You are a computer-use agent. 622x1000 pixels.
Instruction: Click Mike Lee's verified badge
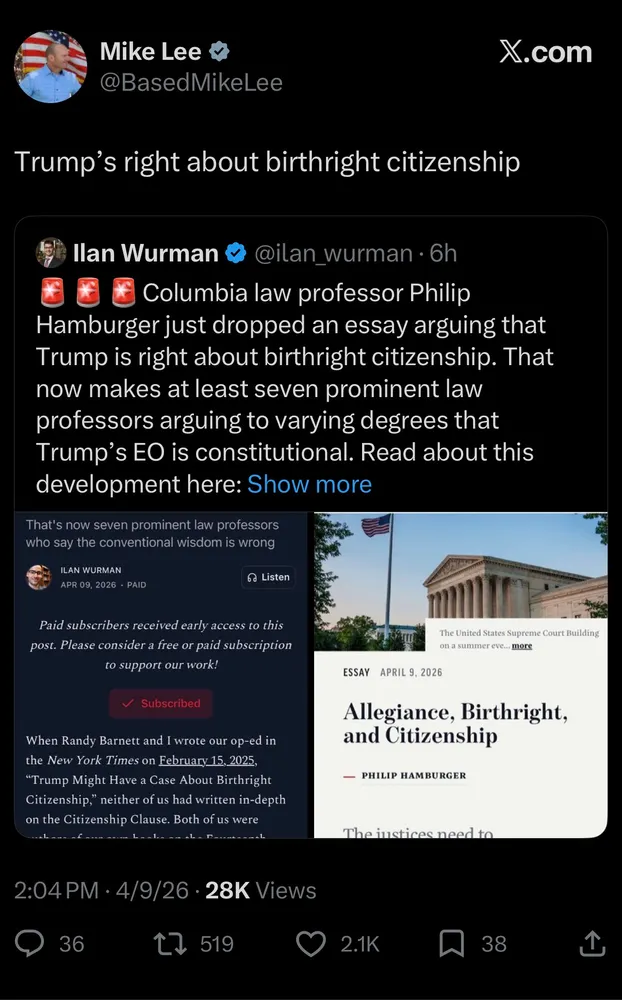click(x=219, y=52)
